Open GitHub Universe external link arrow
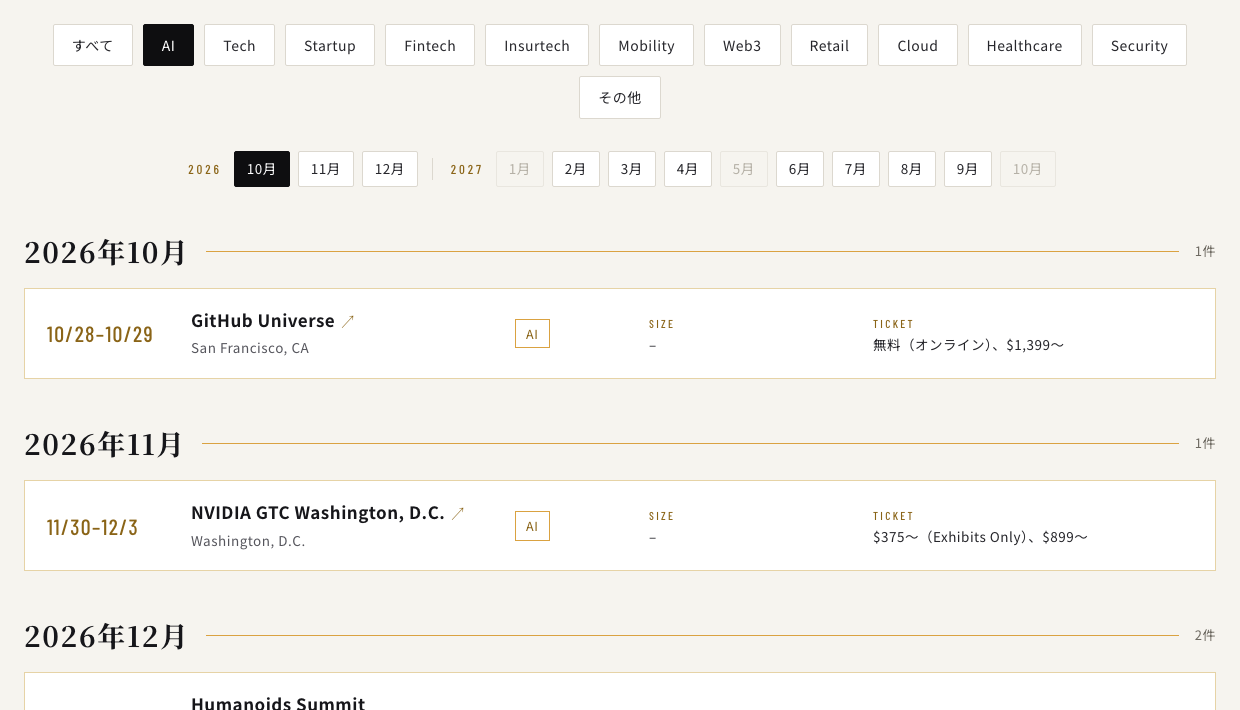 click(348, 321)
